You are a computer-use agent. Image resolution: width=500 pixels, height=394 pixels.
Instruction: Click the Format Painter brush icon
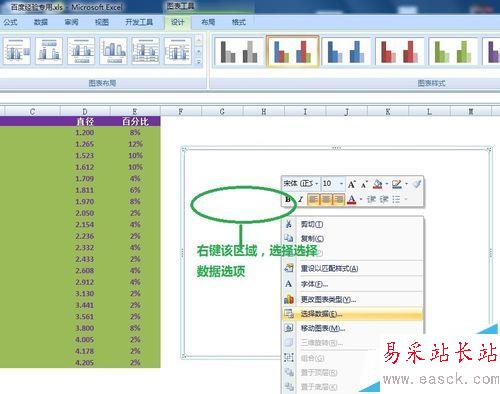(417, 184)
